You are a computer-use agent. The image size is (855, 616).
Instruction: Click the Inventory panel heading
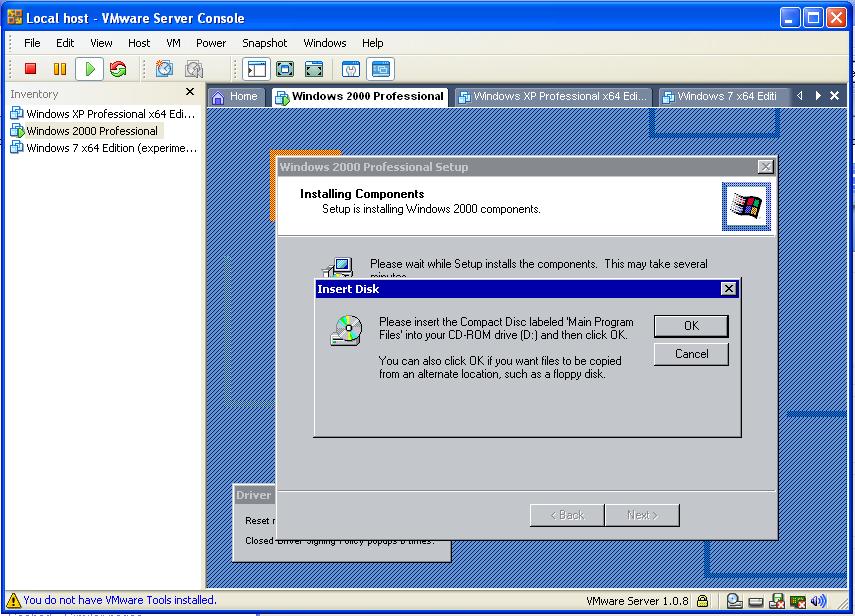coord(34,94)
